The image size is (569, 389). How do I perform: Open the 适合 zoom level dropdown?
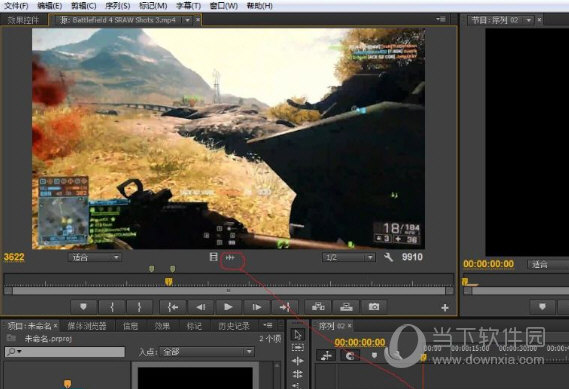tap(95, 257)
